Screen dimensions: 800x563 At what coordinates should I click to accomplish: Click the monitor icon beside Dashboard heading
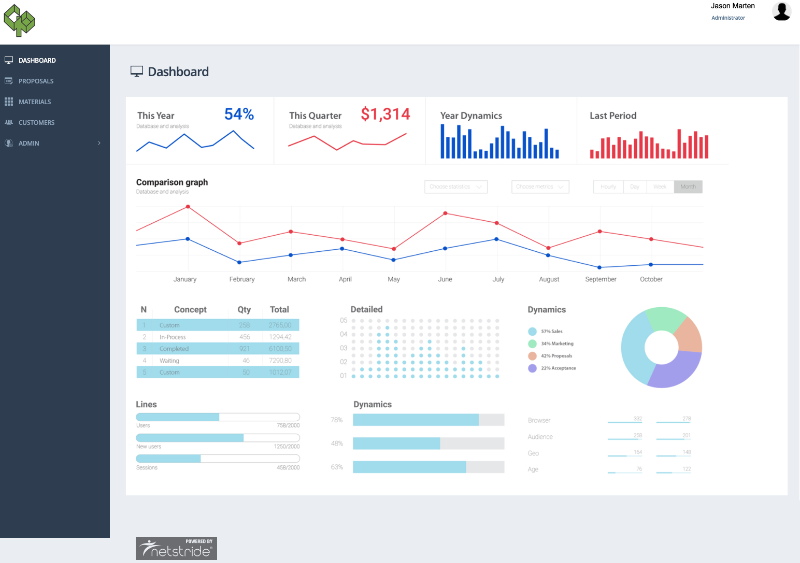pyautogui.click(x=136, y=71)
